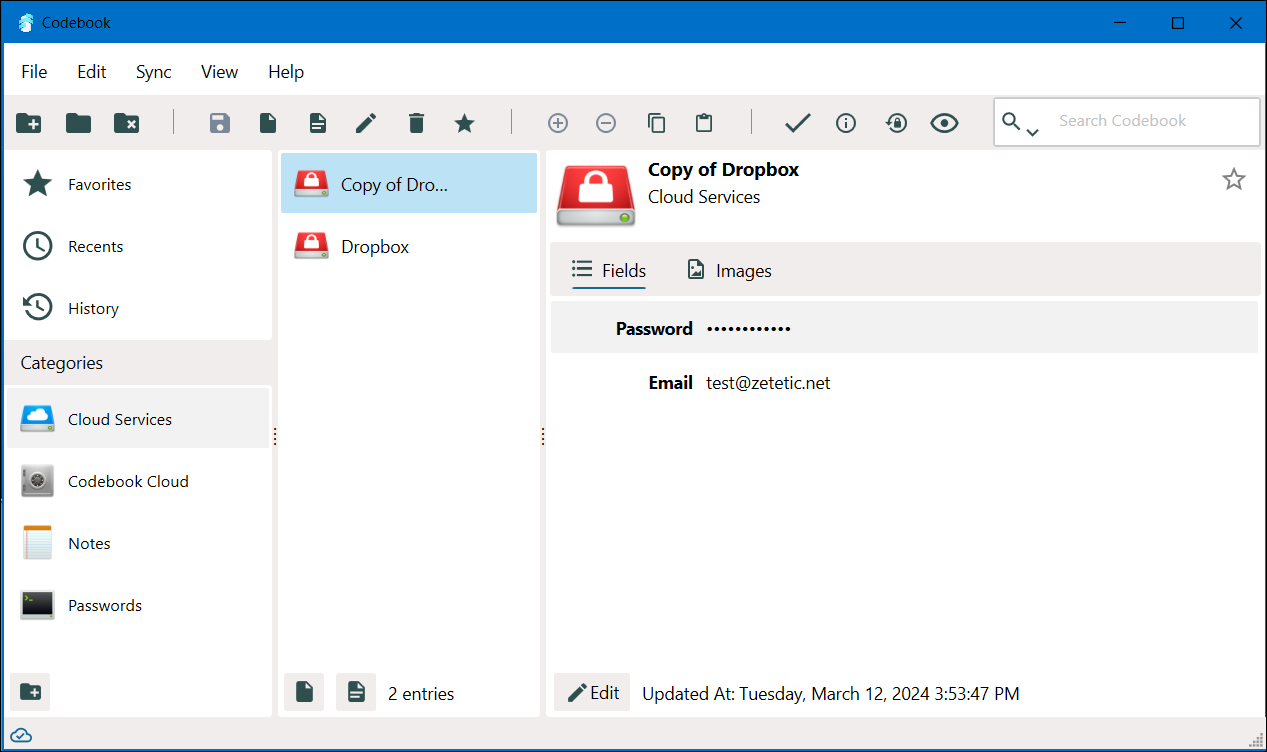Click the edit pencil toolbar icon
Image resolution: width=1267 pixels, height=752 pixels.
366,123
